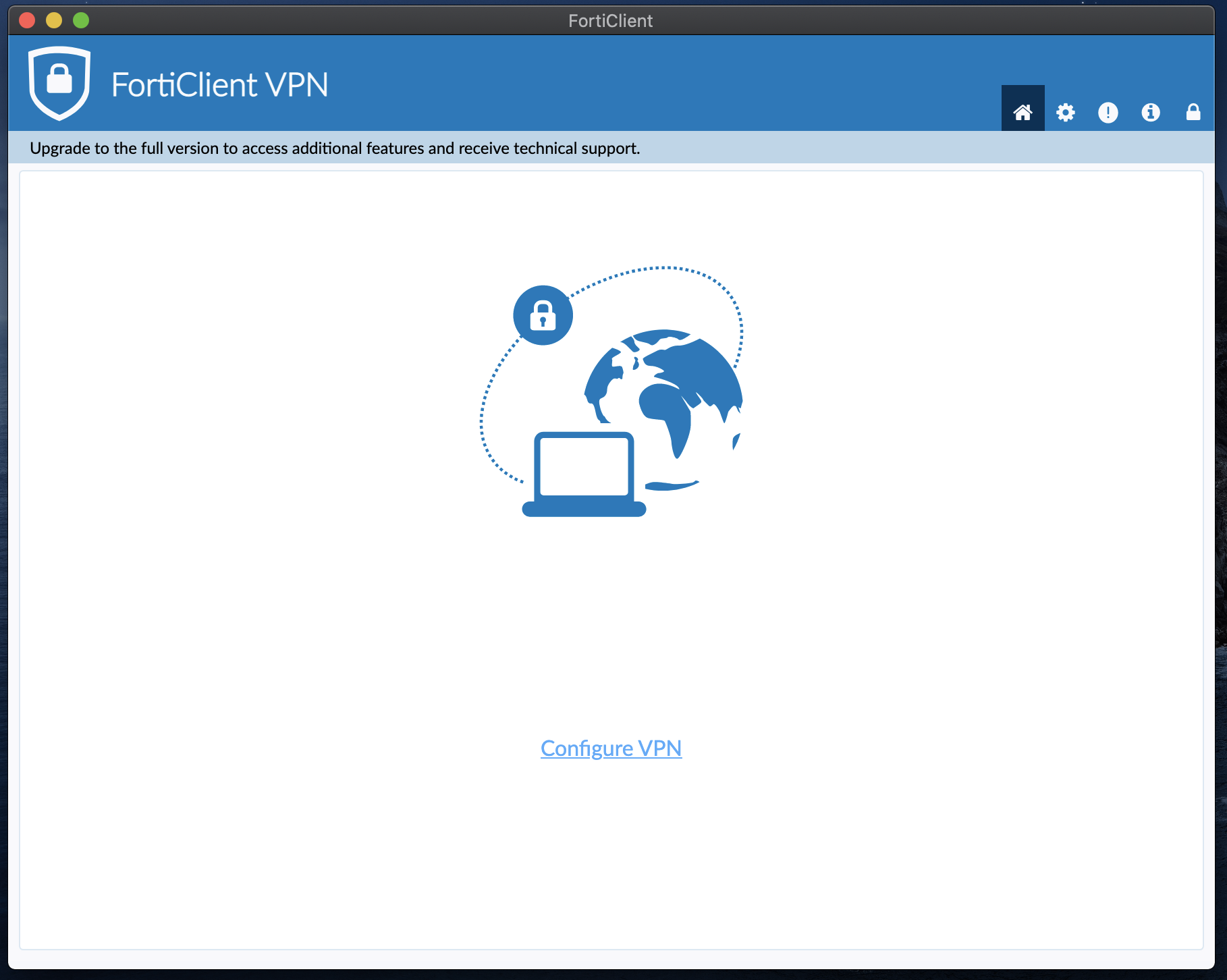Open the Configure VPN link
This screenshot has width=1227, height=980.
click(611, 748)
